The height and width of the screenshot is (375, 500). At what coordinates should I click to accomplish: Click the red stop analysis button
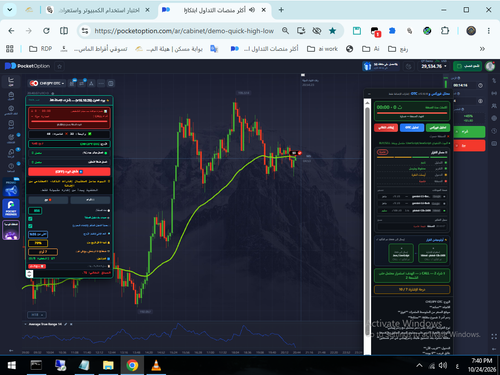coord(386,128)
